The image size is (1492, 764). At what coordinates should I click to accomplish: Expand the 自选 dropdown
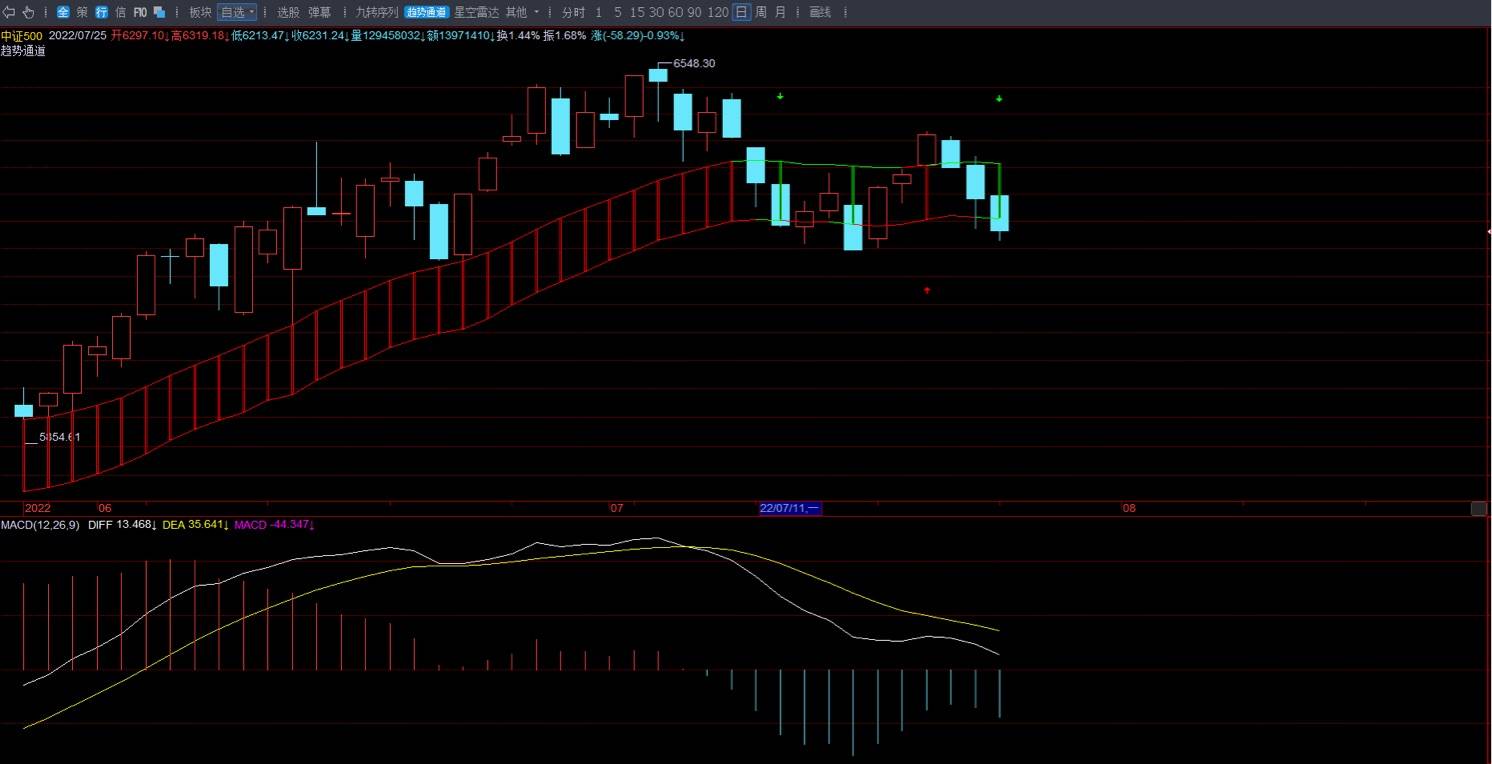coord(237,12)
